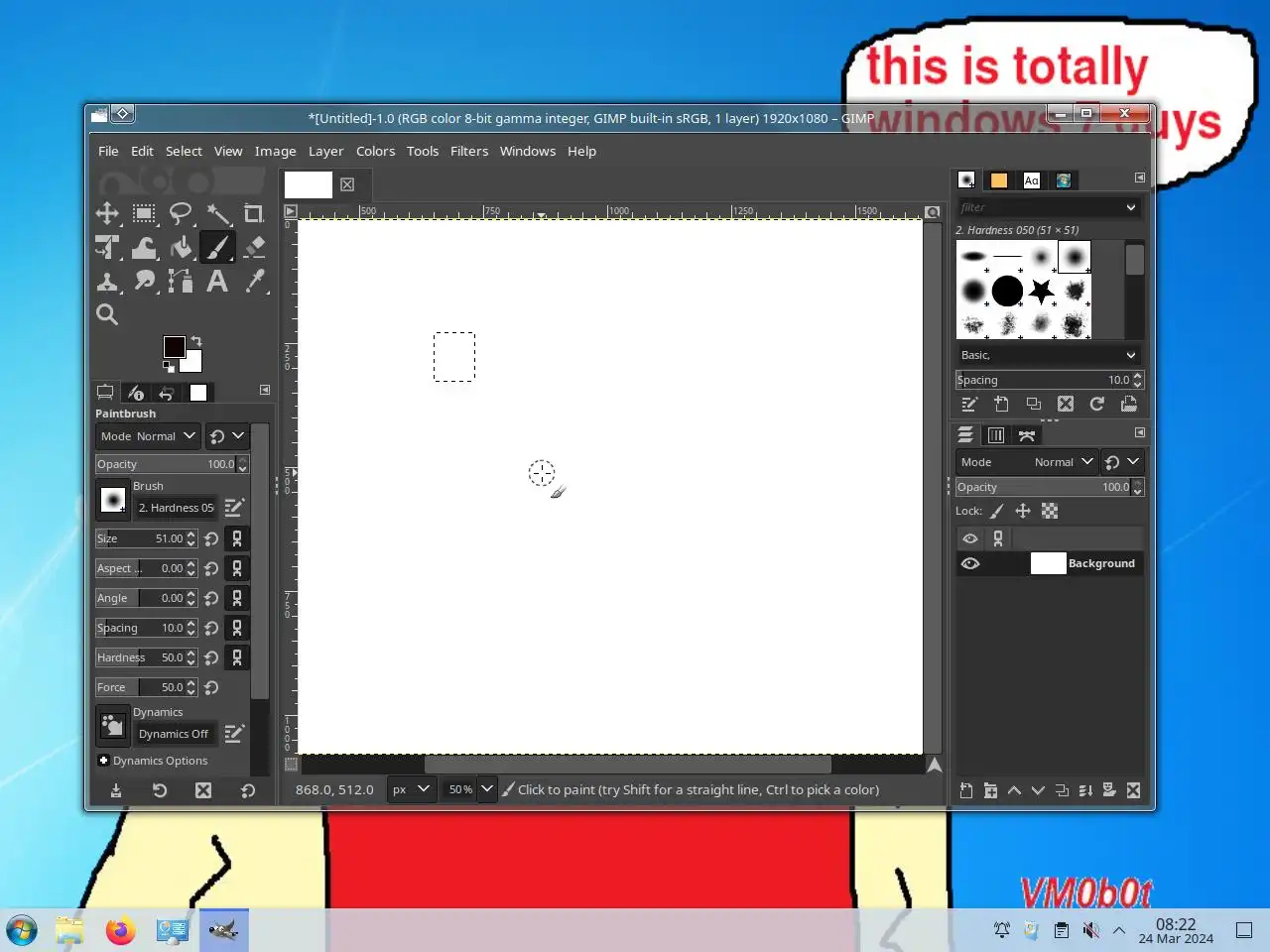
Task: Select the Paths tool
Action: [x=181, y=282]
